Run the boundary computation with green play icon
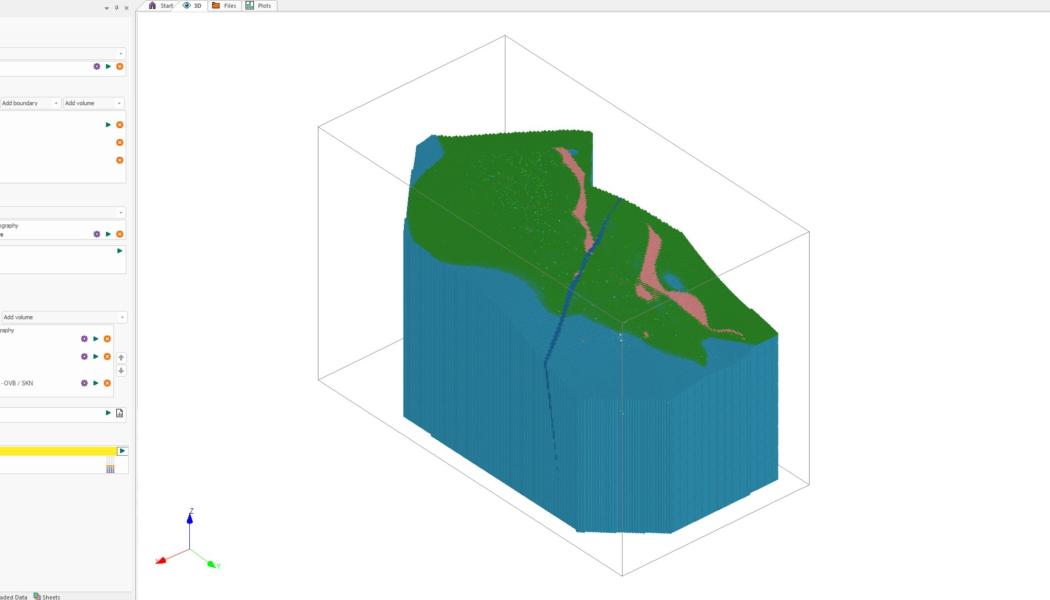This screenshot has height=600, width=1050. click(x=108, y=124)
